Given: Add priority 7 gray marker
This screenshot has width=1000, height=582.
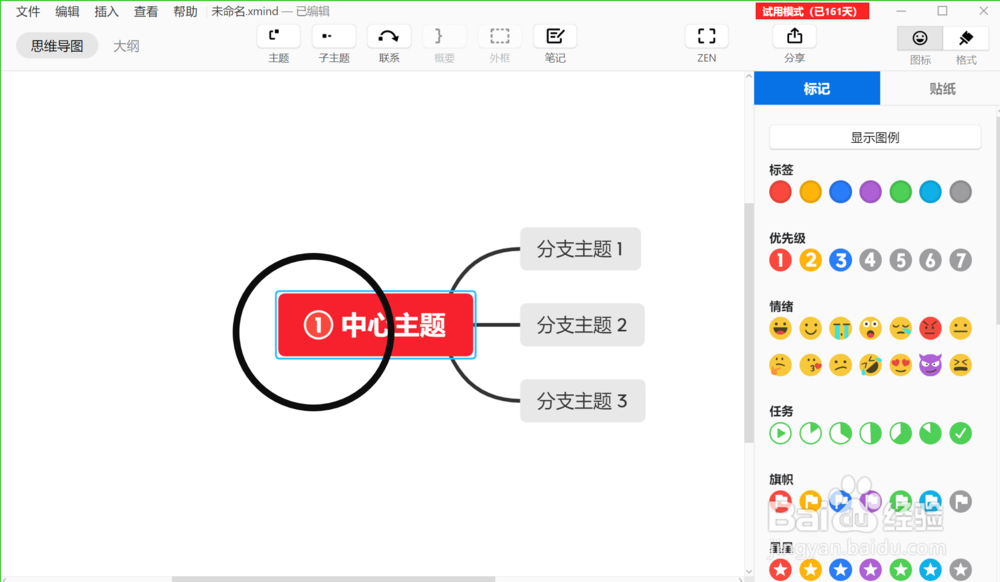Looking at the screenshot, I should pos(960,260).
